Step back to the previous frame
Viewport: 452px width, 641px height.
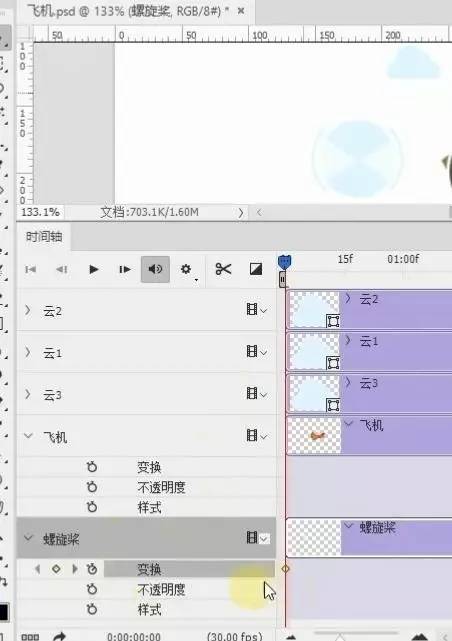click(62, 269)
